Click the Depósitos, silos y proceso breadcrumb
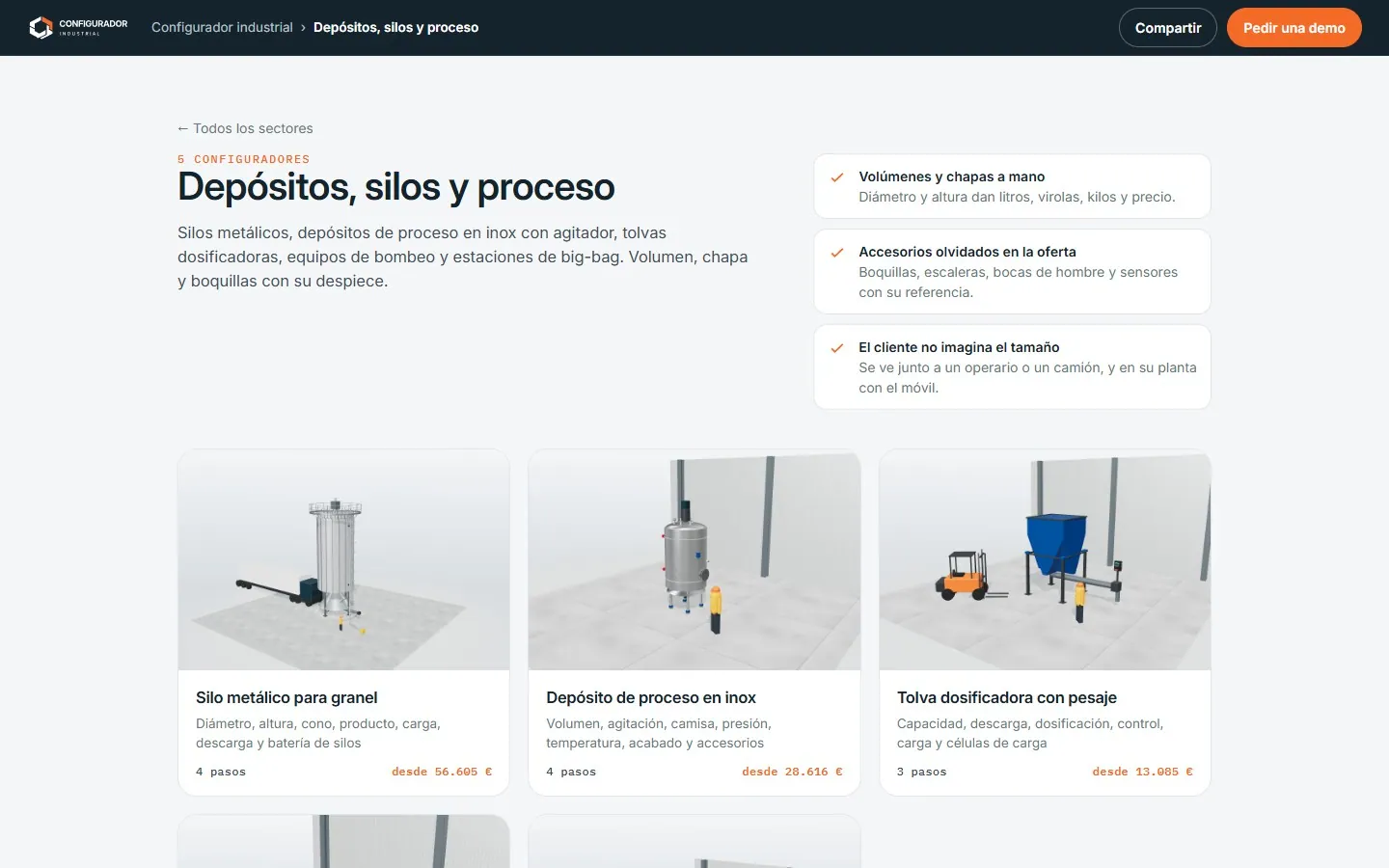This screenshot has height=868, width=1389. pos(395,27)
